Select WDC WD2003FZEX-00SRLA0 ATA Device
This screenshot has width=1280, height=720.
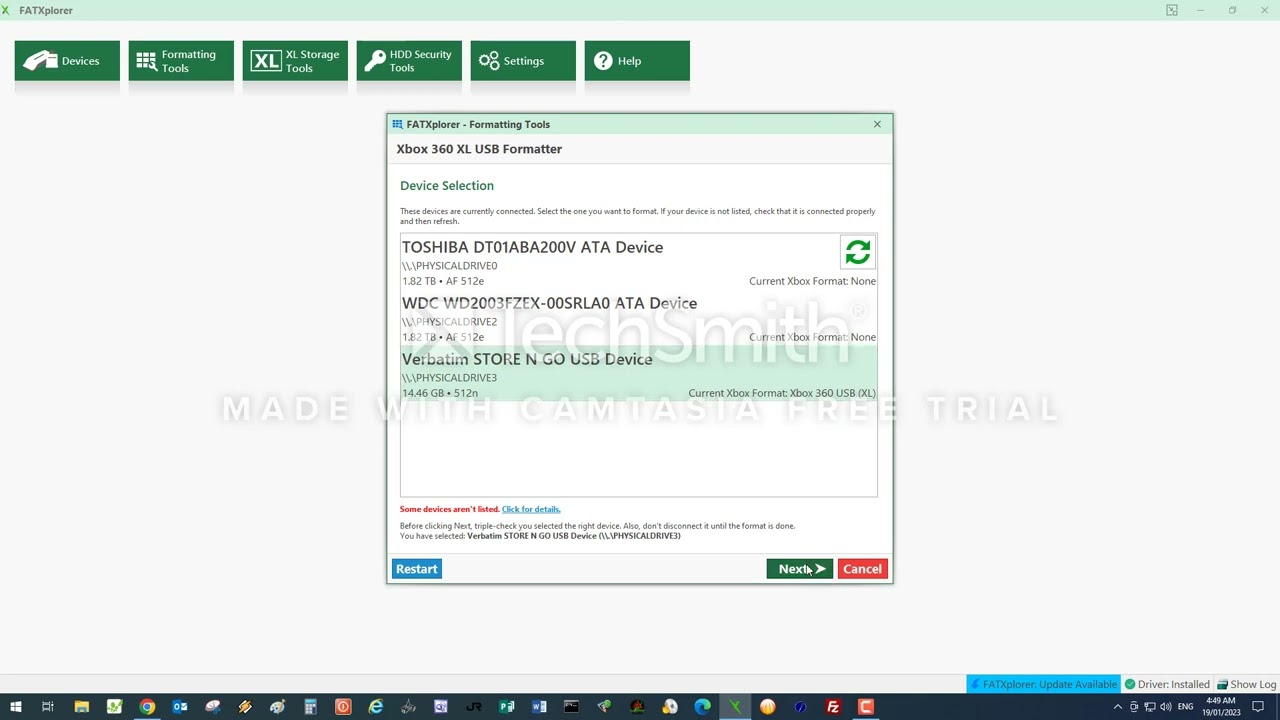tap(638, 319)
